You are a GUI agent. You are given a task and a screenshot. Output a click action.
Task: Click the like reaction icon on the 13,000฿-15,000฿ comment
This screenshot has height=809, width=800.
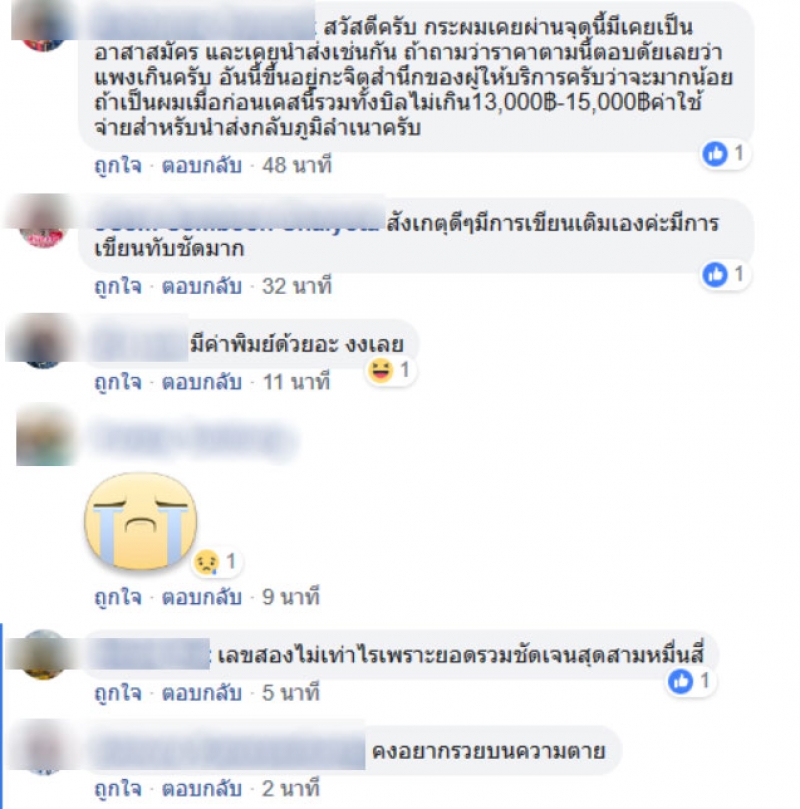[x=715, y=154]
